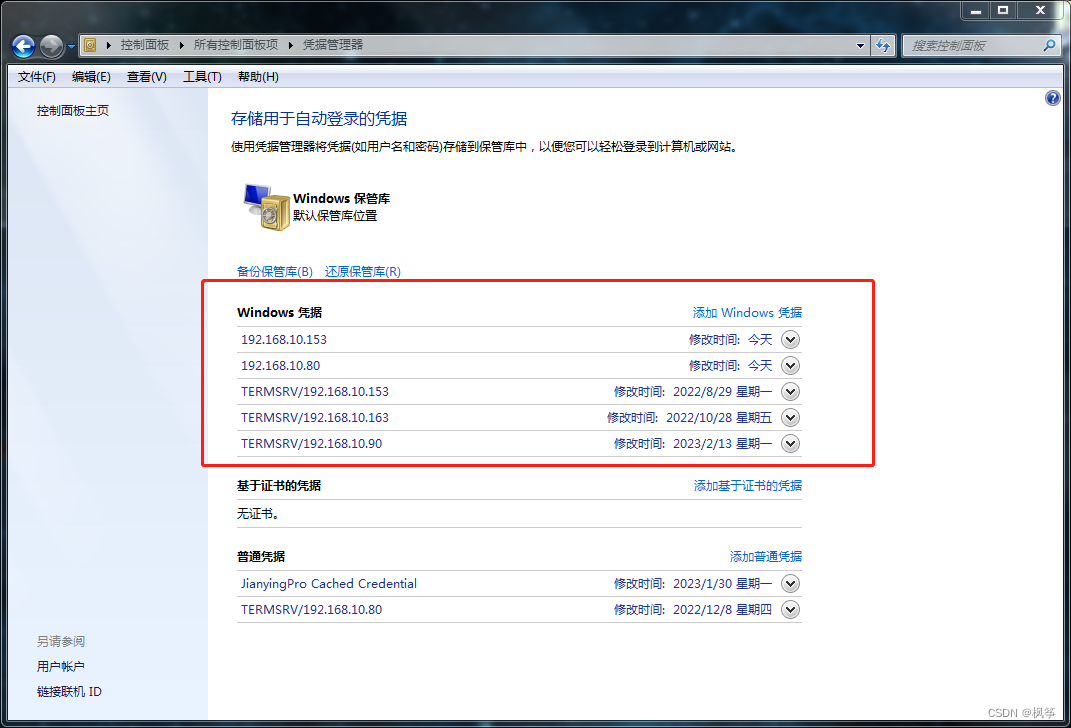Screen dimensions: 1071x728
Task: Open the 工具(T) menu
Action: click(201, 76)
